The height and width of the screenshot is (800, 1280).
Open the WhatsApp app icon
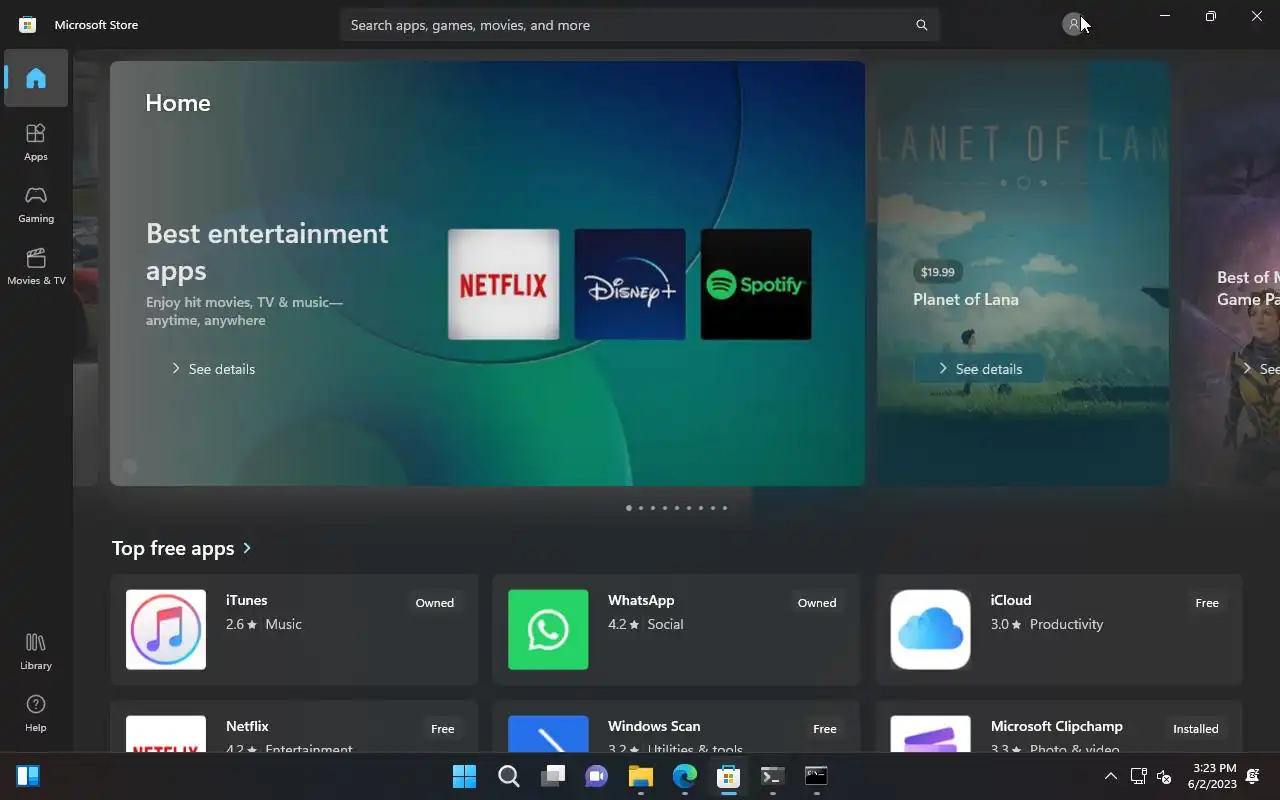tap(548, 630)
